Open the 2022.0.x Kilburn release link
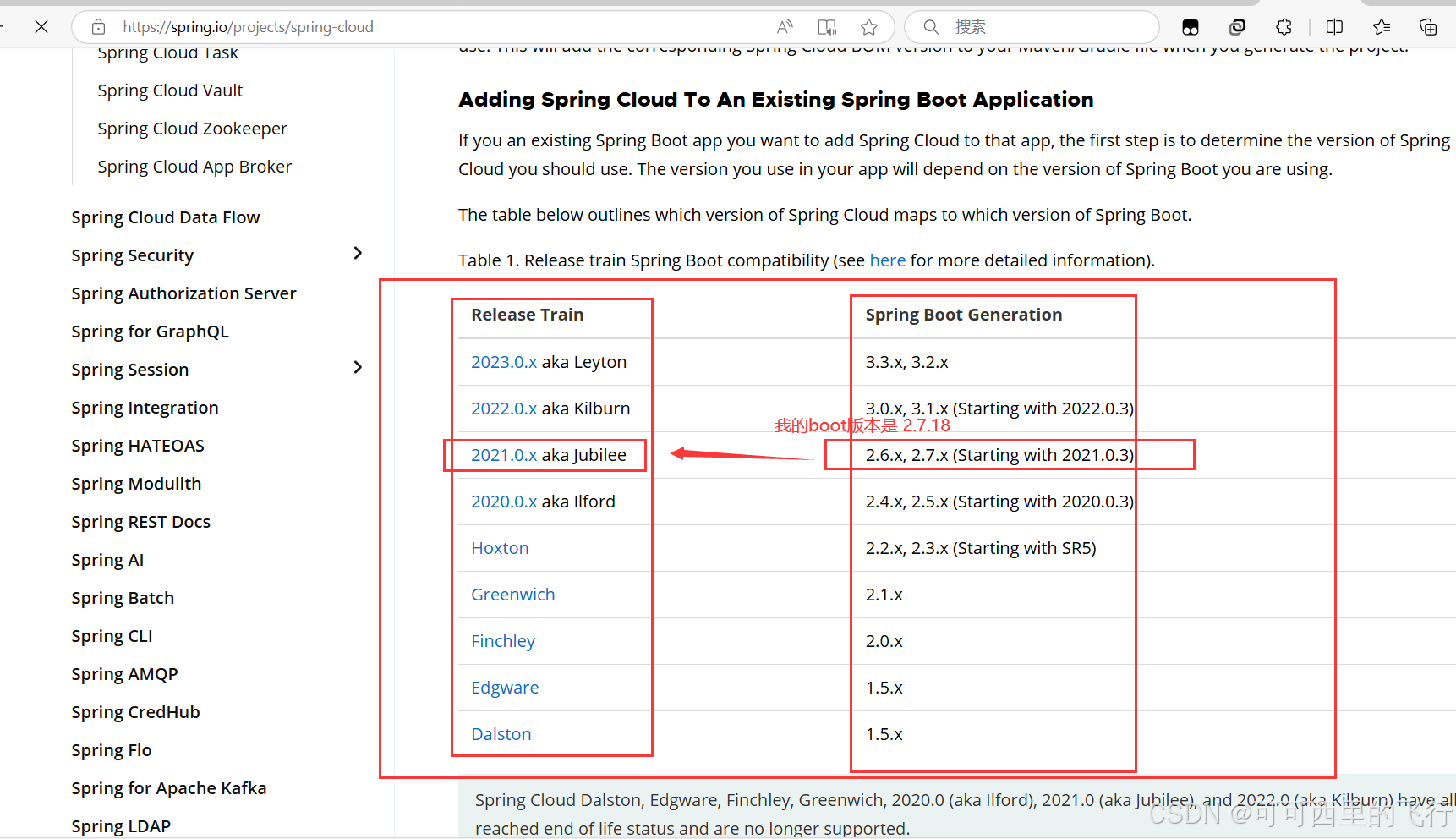 pos(504,409)
